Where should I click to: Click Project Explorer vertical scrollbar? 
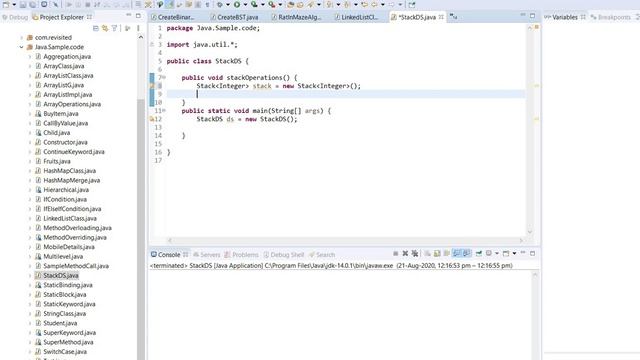tap(141, 229)
